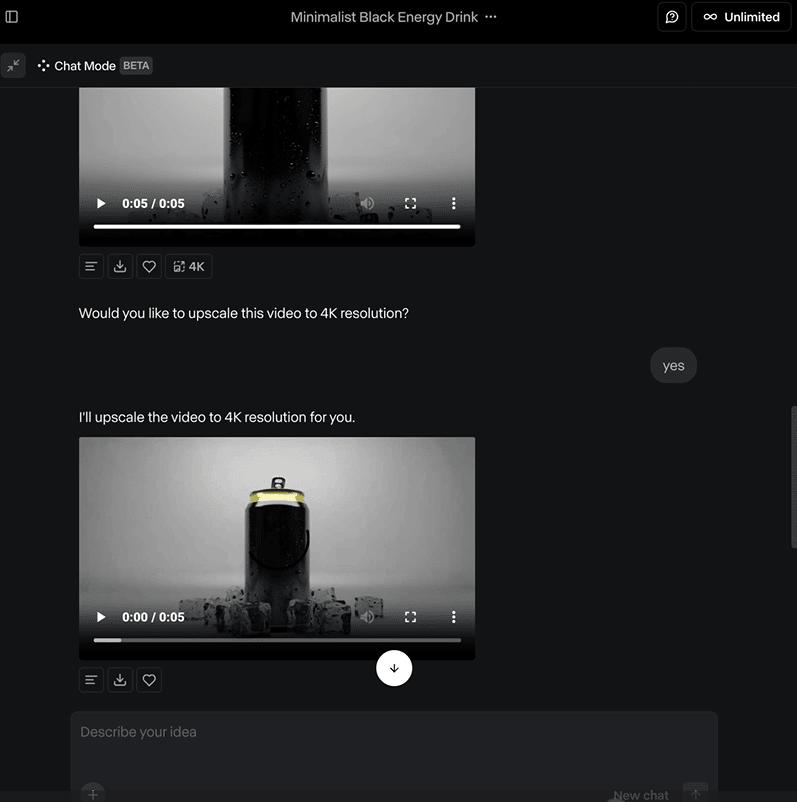The image size is (797, 802).
Task: Jump to bottom with the down-arrow button
Action: click(394, 668)
